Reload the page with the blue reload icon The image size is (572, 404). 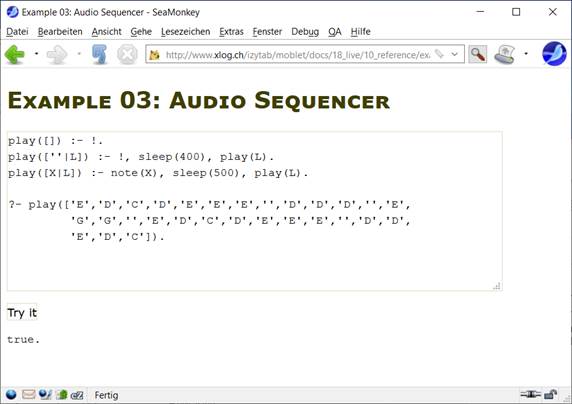[99, 54]
